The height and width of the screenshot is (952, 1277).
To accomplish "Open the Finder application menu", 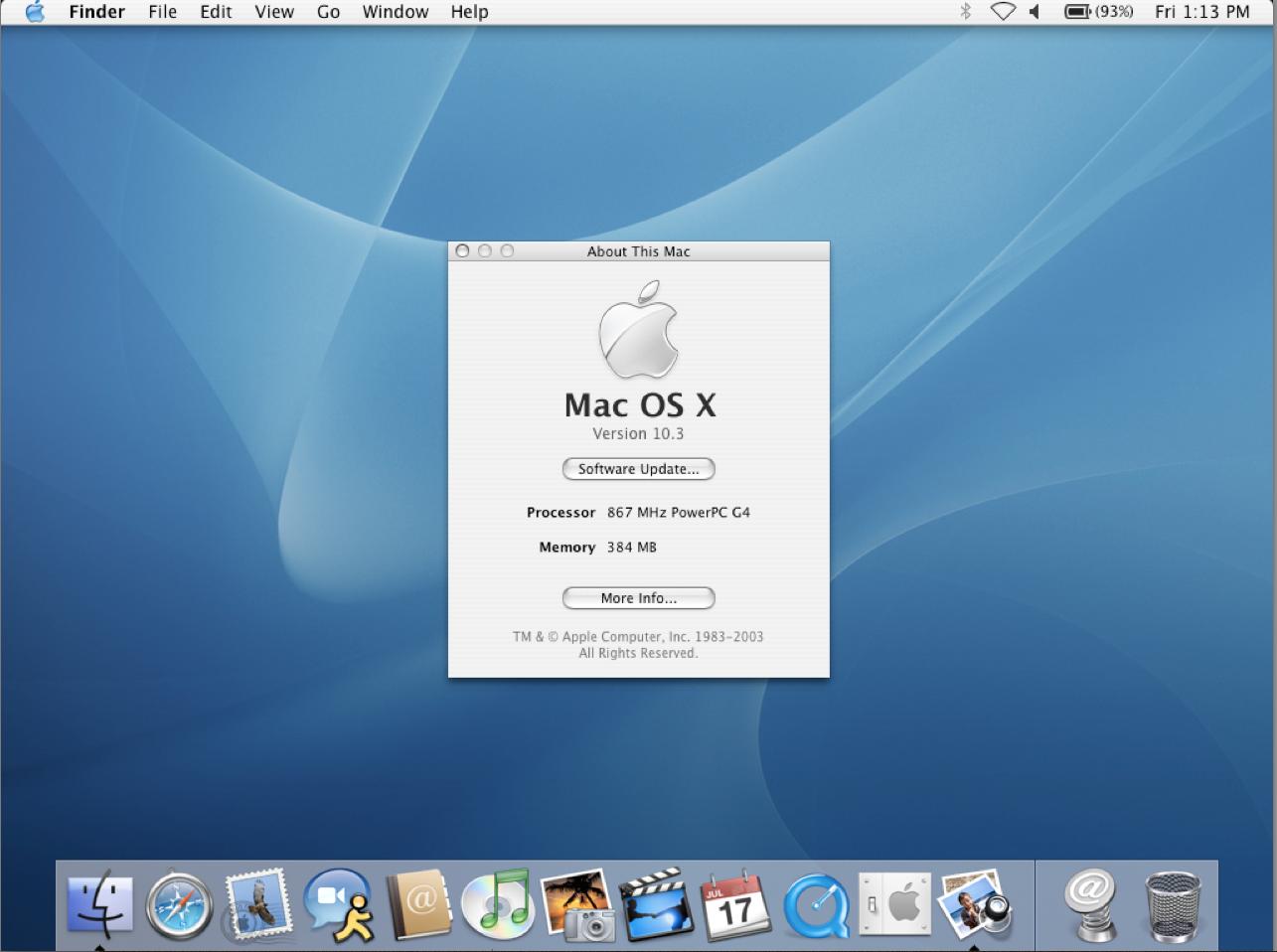I will coord(97,12).
